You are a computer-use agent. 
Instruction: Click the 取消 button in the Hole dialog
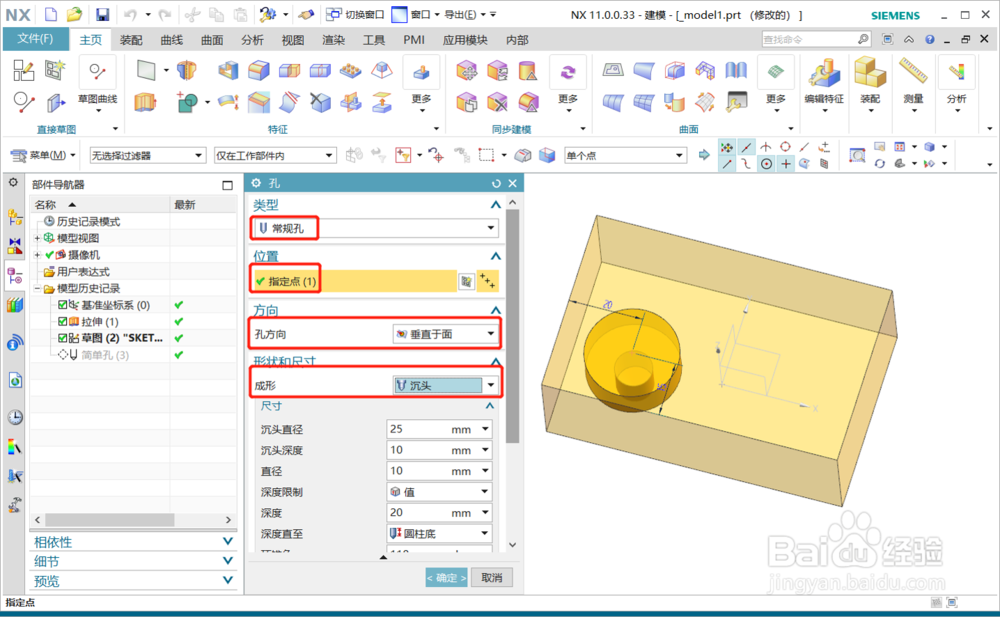coord(492,578)
